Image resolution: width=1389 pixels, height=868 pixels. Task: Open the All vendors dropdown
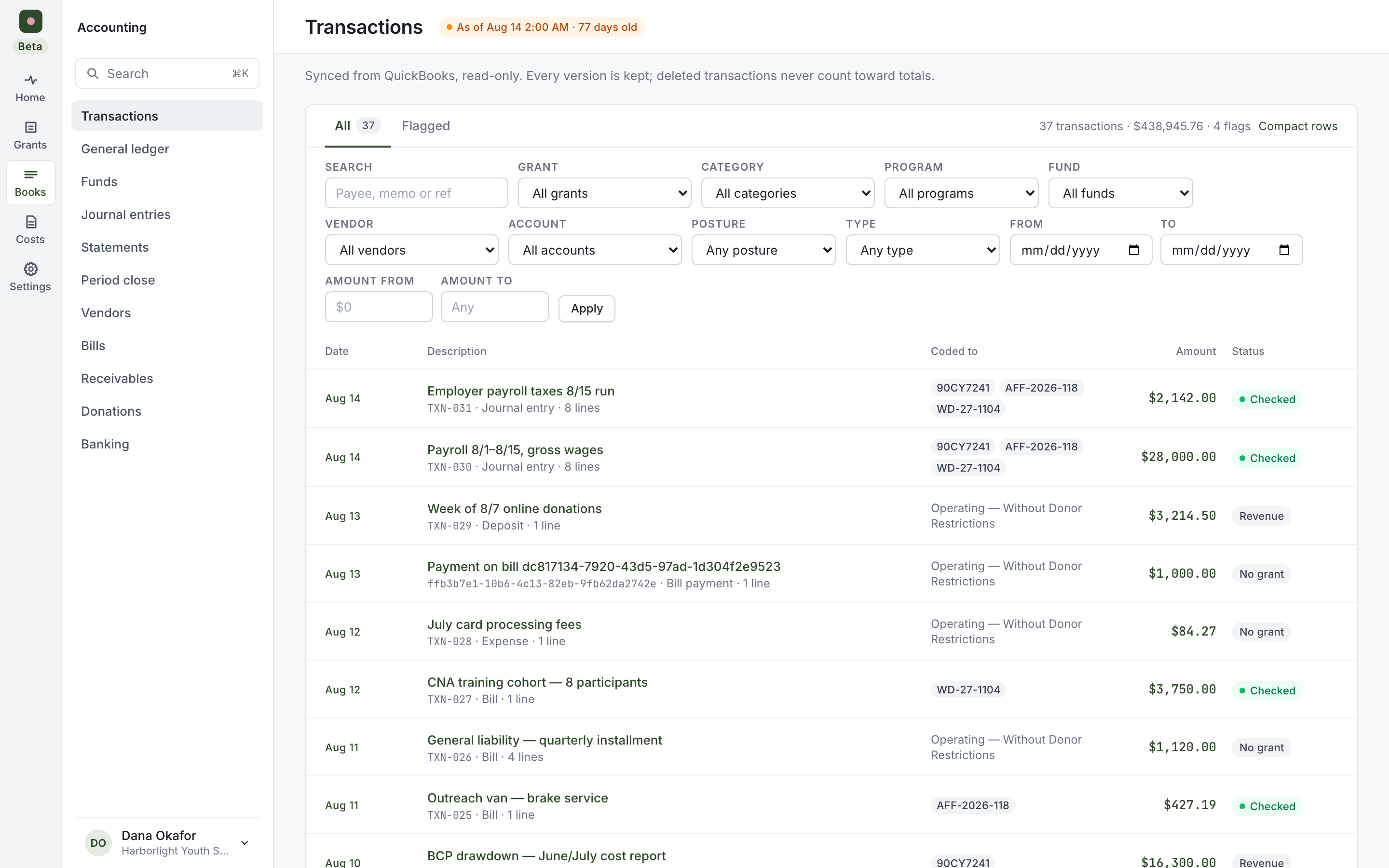[x=411, y=250]
